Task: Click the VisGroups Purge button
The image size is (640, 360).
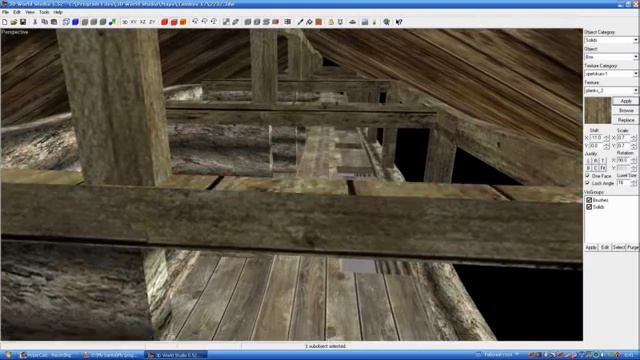Action: coord(632,247)
